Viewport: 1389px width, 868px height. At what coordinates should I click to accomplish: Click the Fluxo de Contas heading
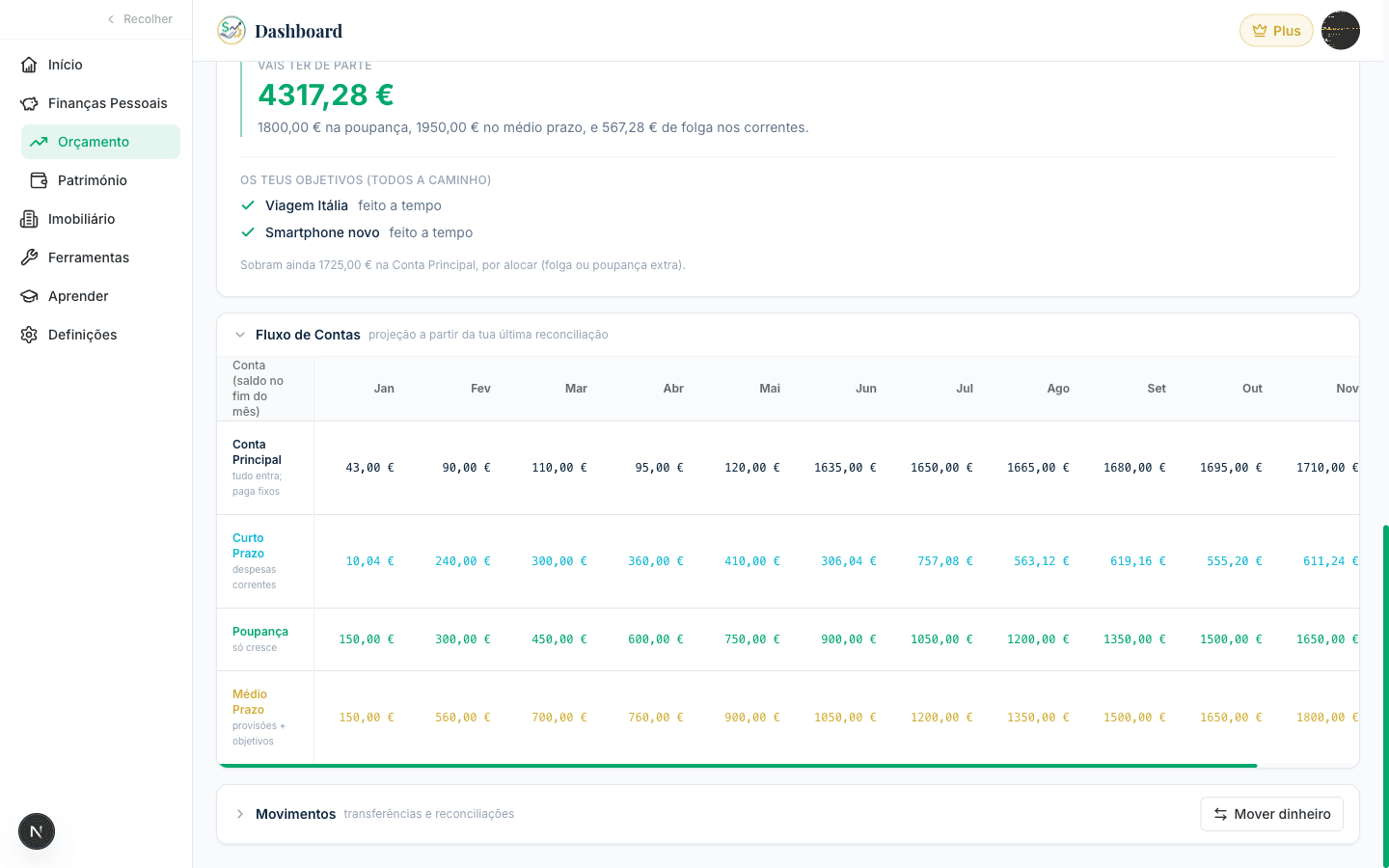(308, 335)
